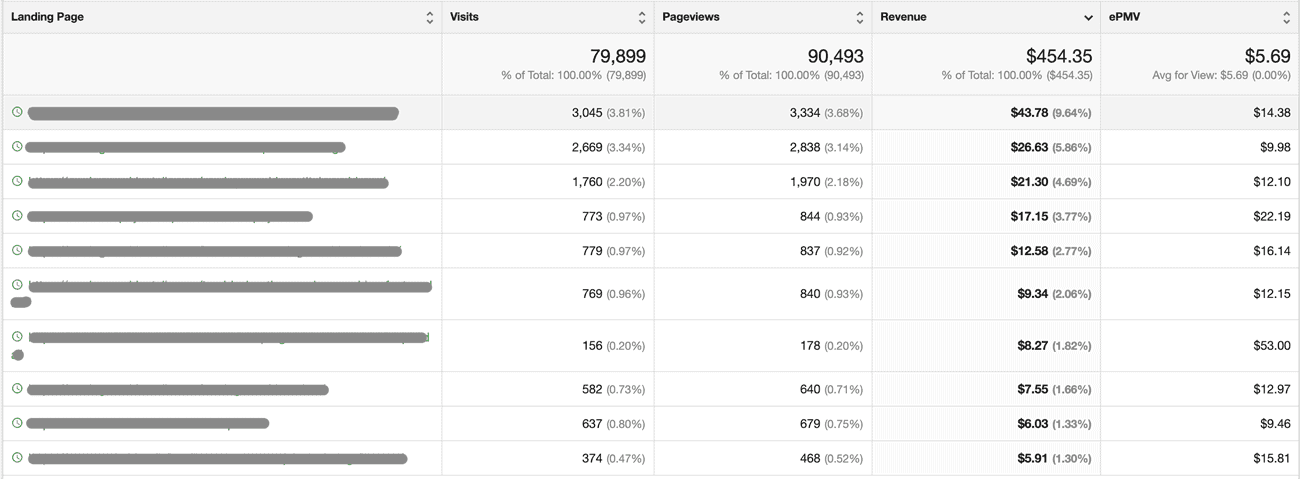Click the clock icon in the 1,760 visits row
This screenshot has width=1300, height=479.
pyautogui.click(x=17, y=181)
